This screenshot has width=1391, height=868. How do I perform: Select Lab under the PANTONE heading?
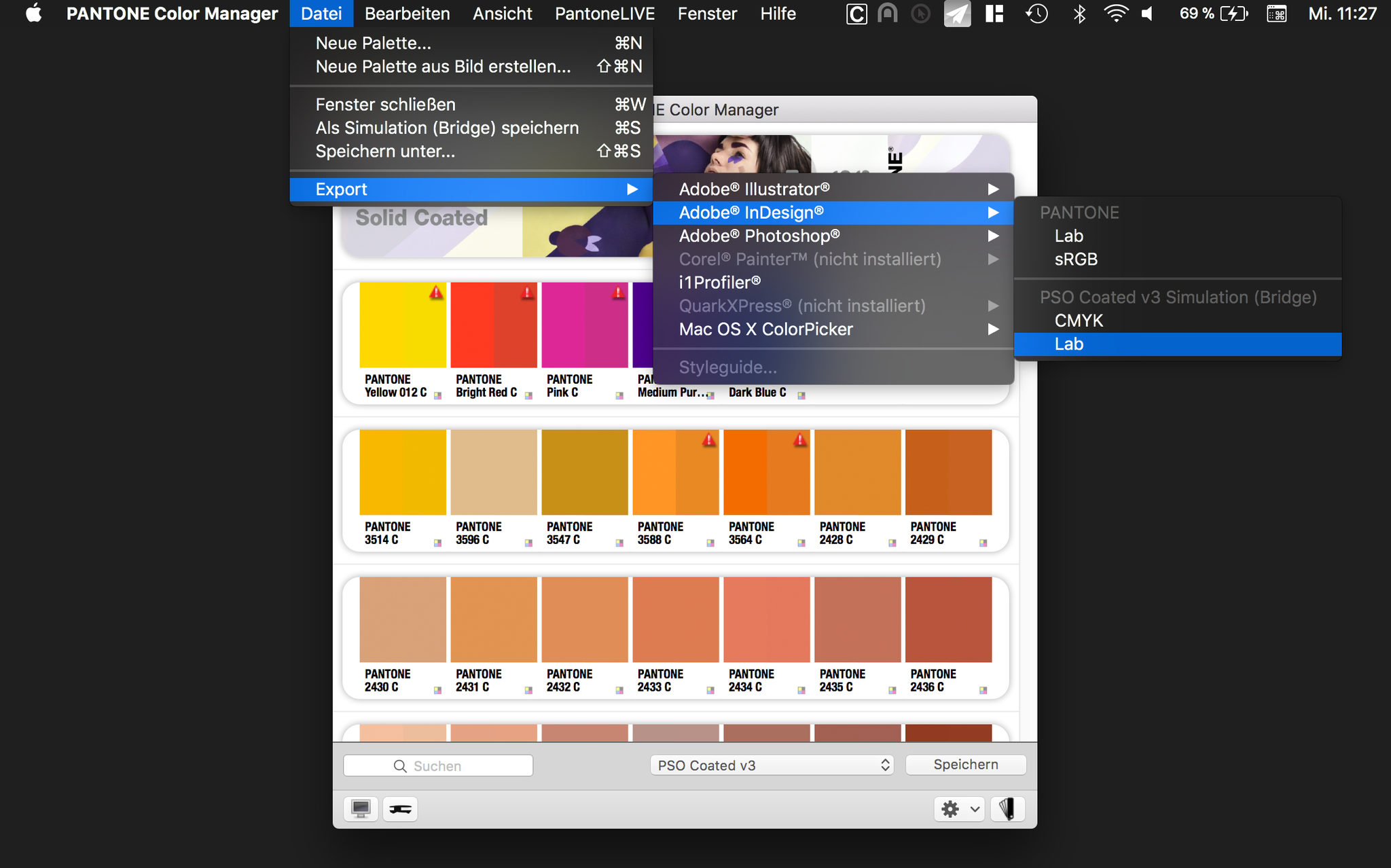1178,236
